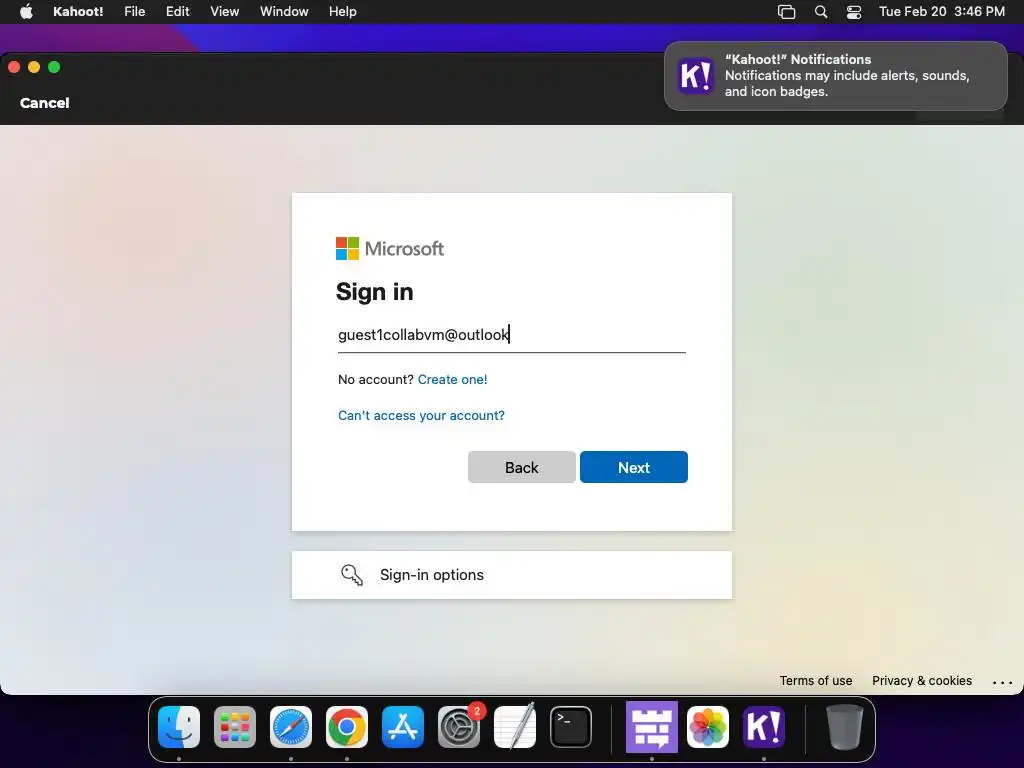Follow the Create one! link
1024x768 pixels.
click(x=453, y=379)
